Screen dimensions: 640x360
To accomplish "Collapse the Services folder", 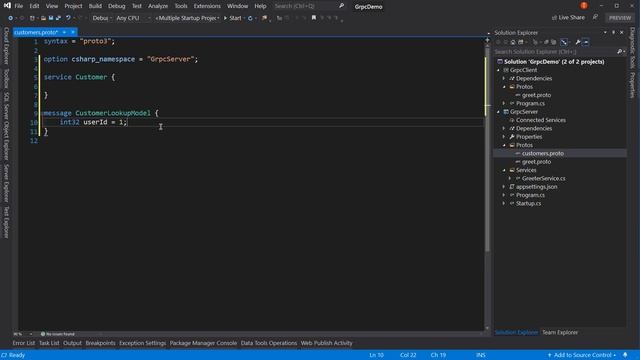I will [504, 170].
